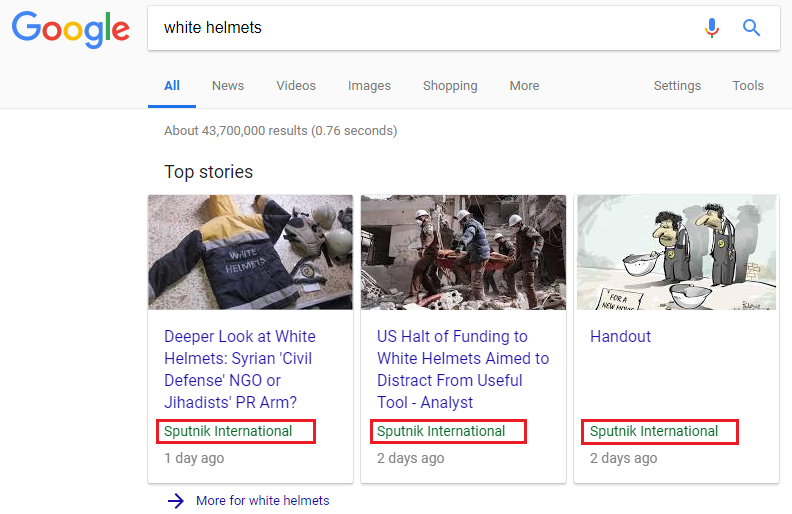Screen dimensions: 792x514
Task: Select the All results tab
Action: [x=172, y=86]
